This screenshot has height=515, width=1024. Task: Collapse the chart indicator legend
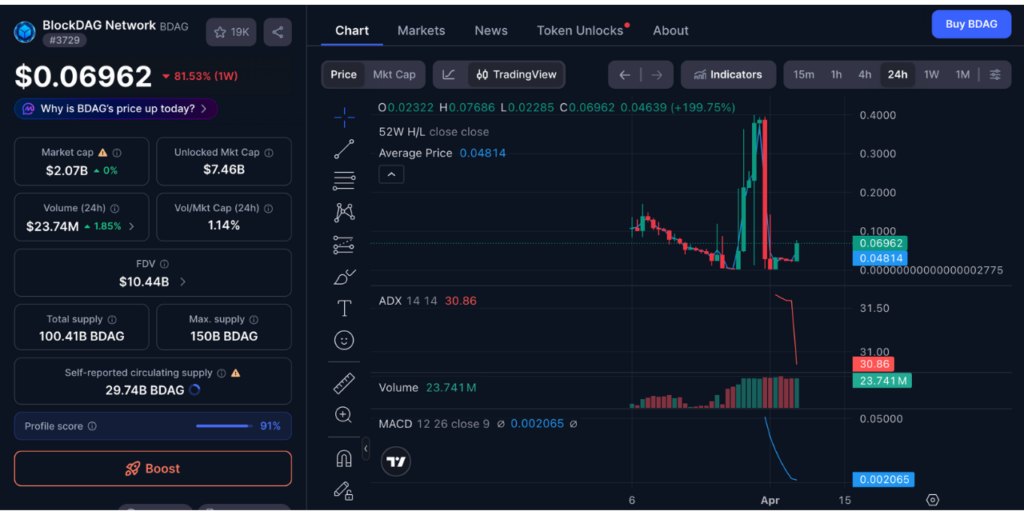(x=391, y=175)
